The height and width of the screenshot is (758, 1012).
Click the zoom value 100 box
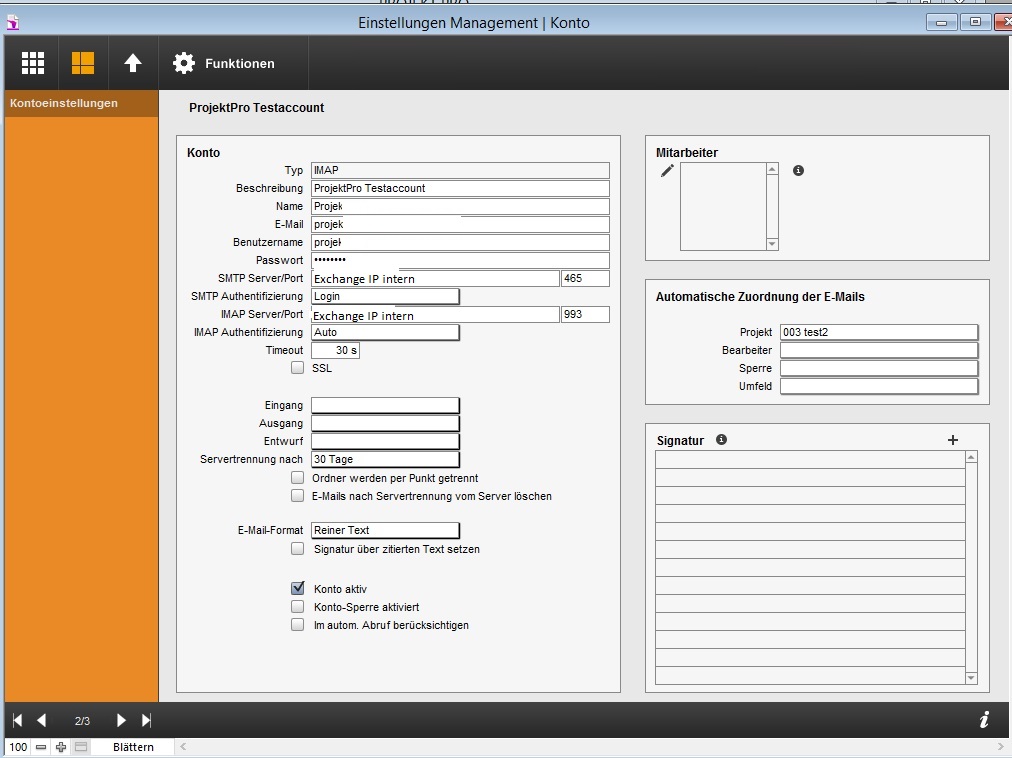coord(18,747)
